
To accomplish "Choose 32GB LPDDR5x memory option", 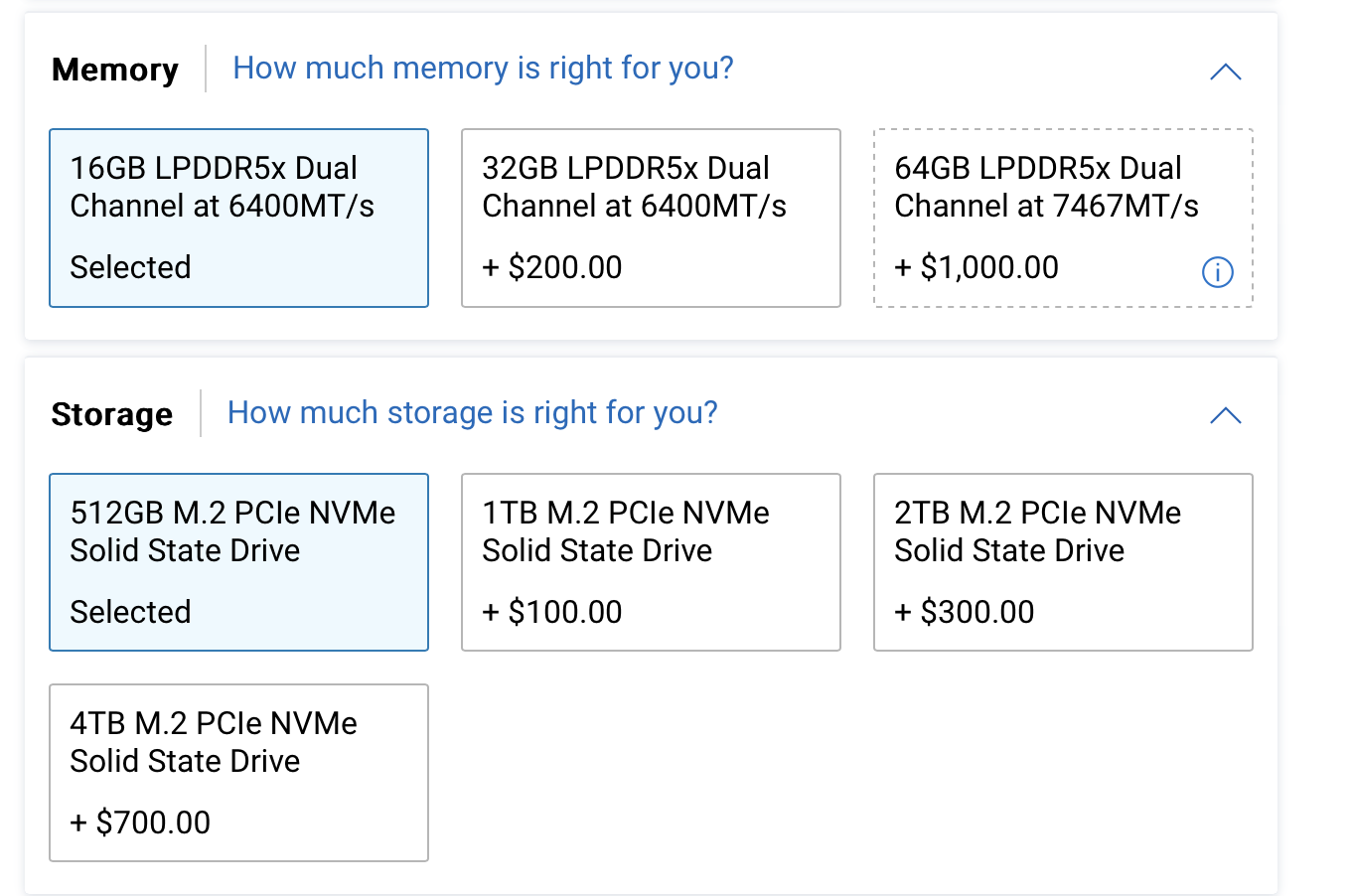I will coord(651,218).
